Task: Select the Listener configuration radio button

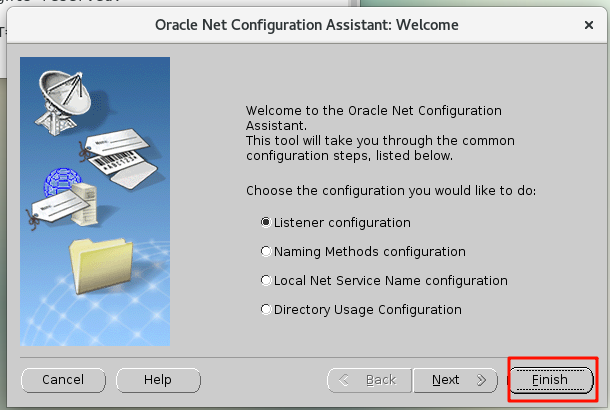Action: pos(265,222)
